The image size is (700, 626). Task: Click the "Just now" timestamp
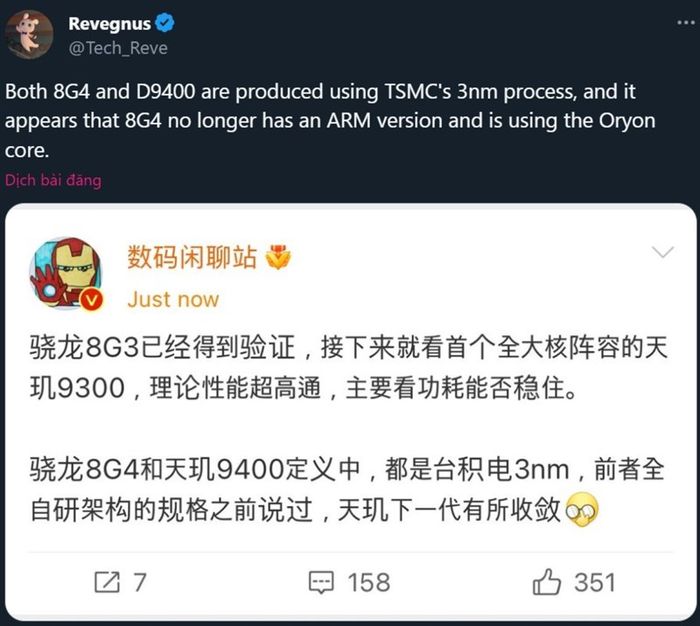pos(173,300)
